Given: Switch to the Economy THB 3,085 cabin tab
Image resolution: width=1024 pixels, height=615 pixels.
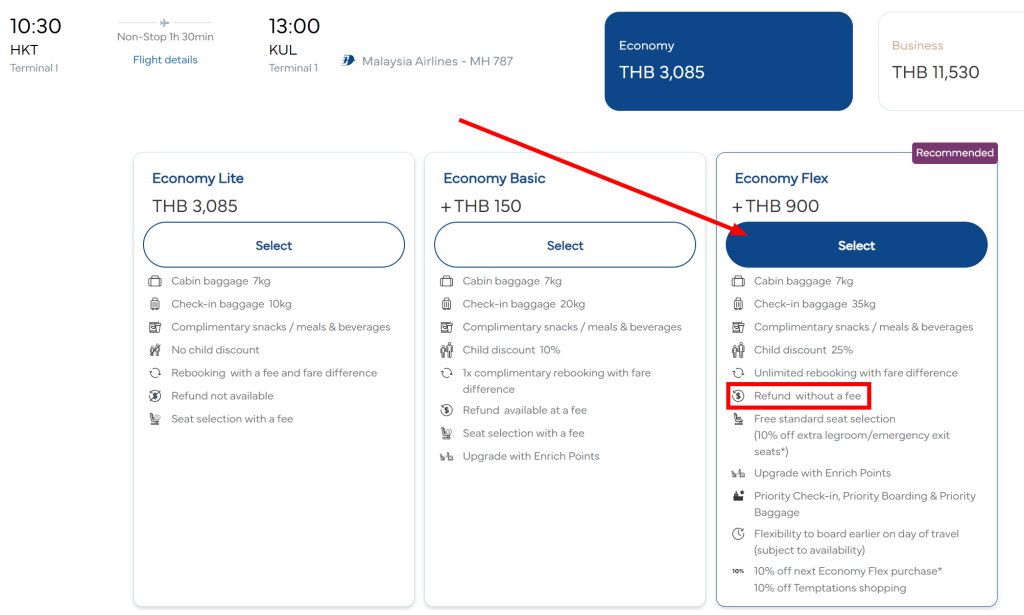Looking at the screenshot, I should (728, 61).
